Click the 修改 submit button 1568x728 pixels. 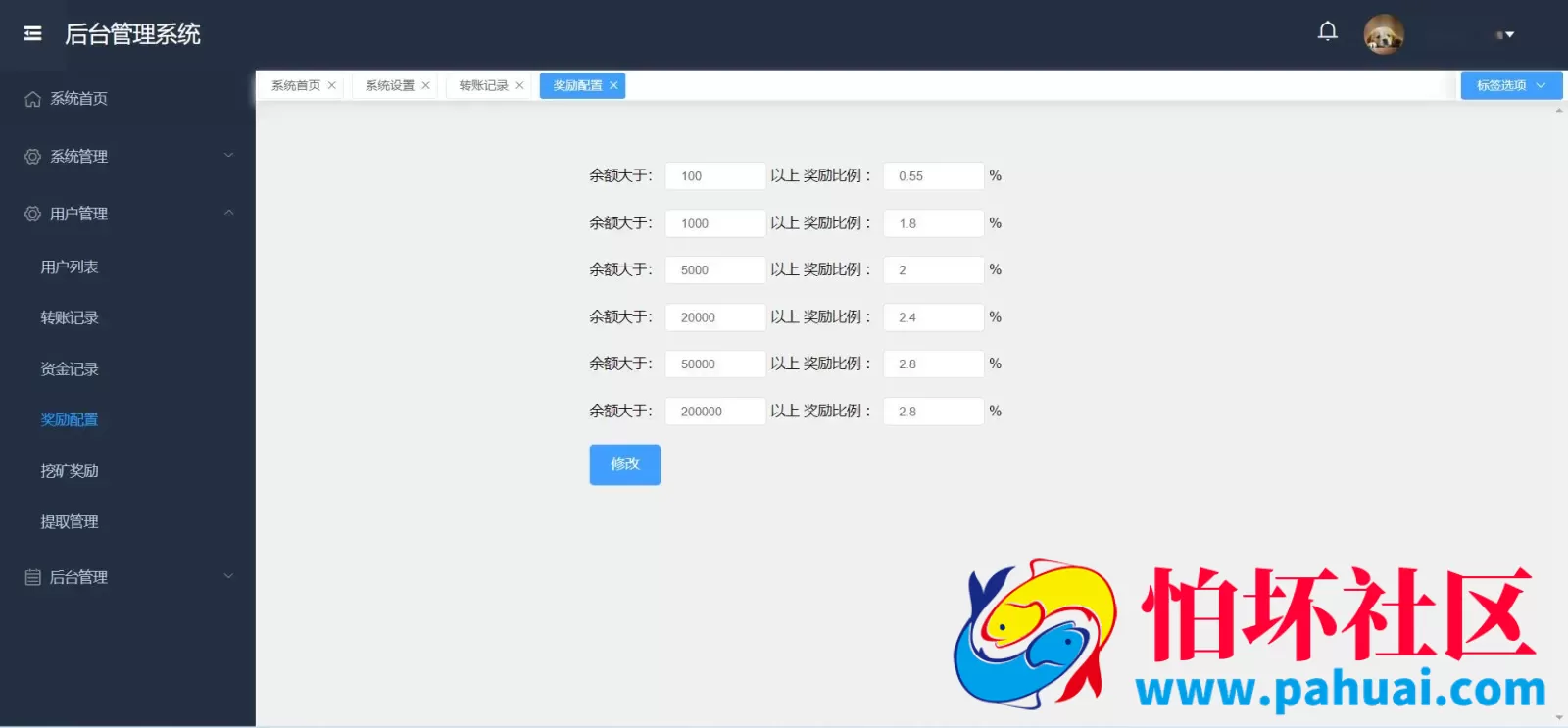[x=625, y=464]
